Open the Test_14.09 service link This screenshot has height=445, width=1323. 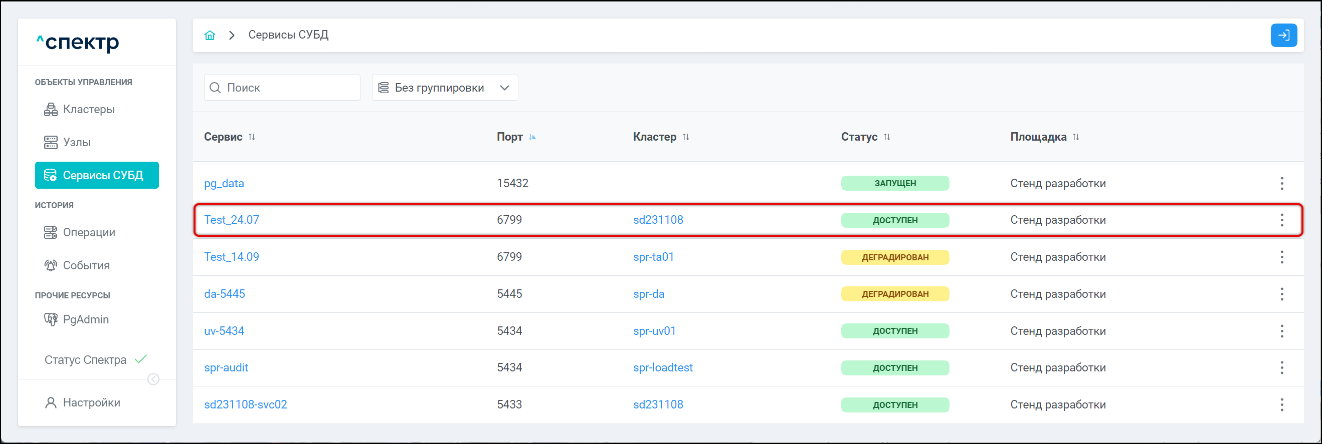[232, 257]
